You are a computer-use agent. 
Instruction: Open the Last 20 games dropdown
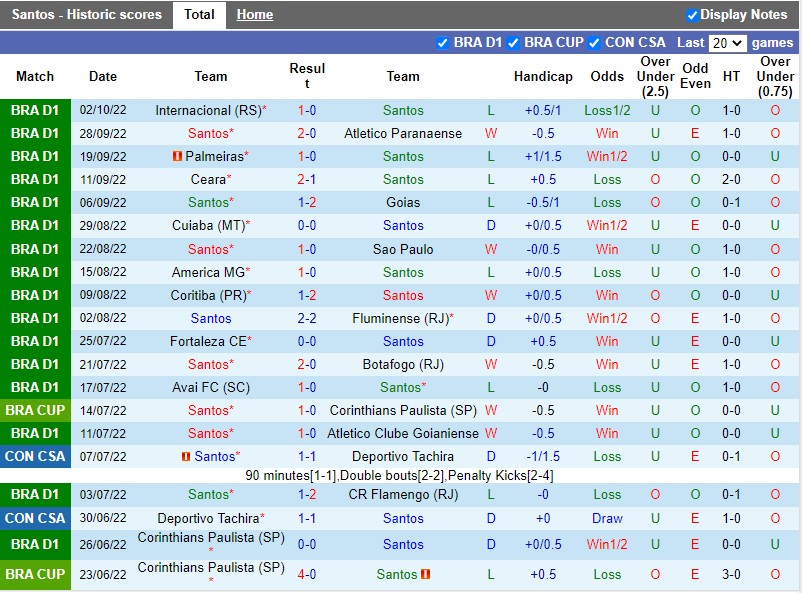click(727, 43)
